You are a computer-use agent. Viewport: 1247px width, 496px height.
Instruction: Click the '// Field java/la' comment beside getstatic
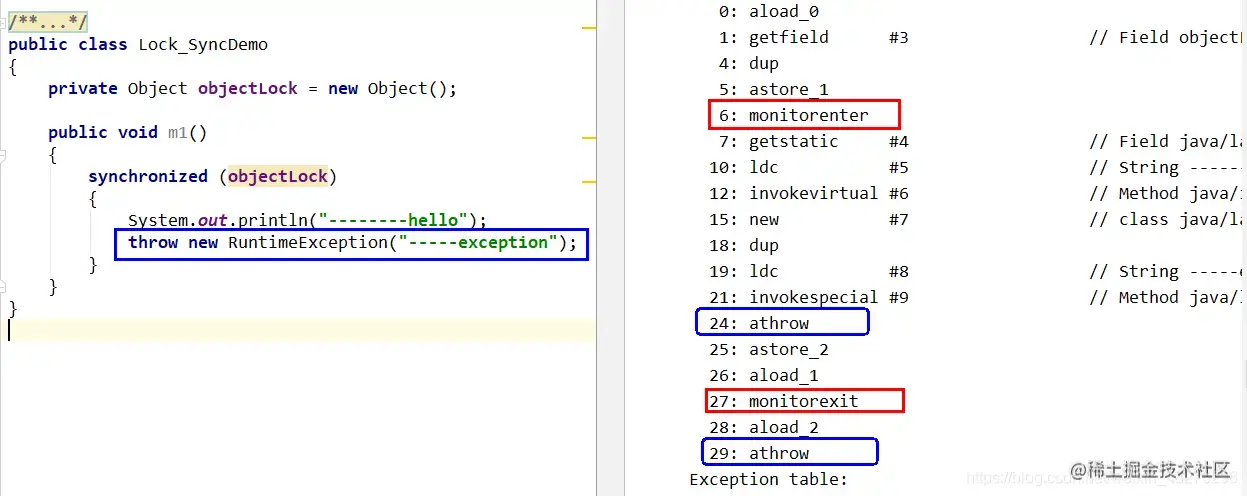click(x=1168, y=141)
